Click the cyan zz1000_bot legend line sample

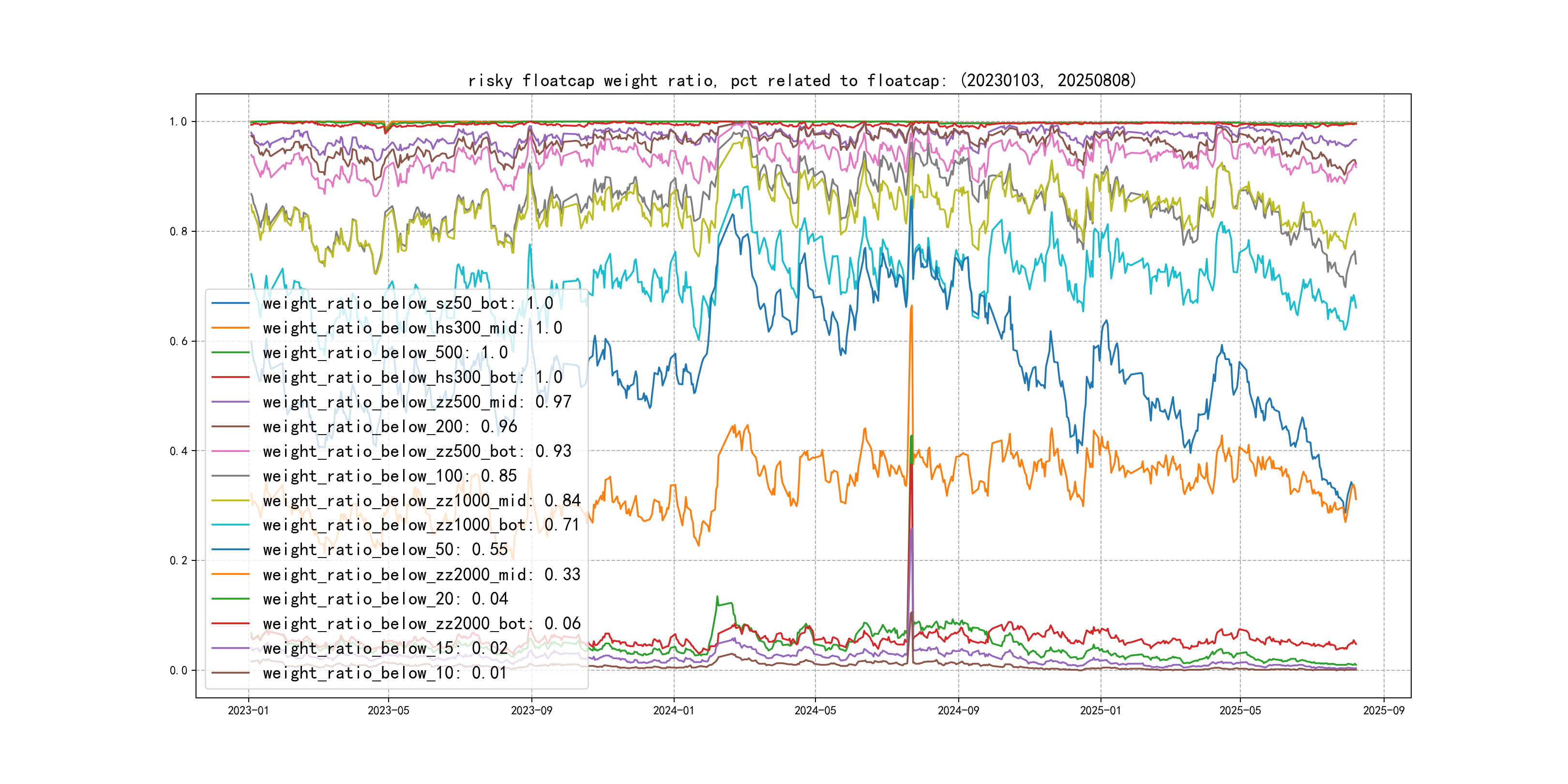pyautogui.click(x=231, y=525)
